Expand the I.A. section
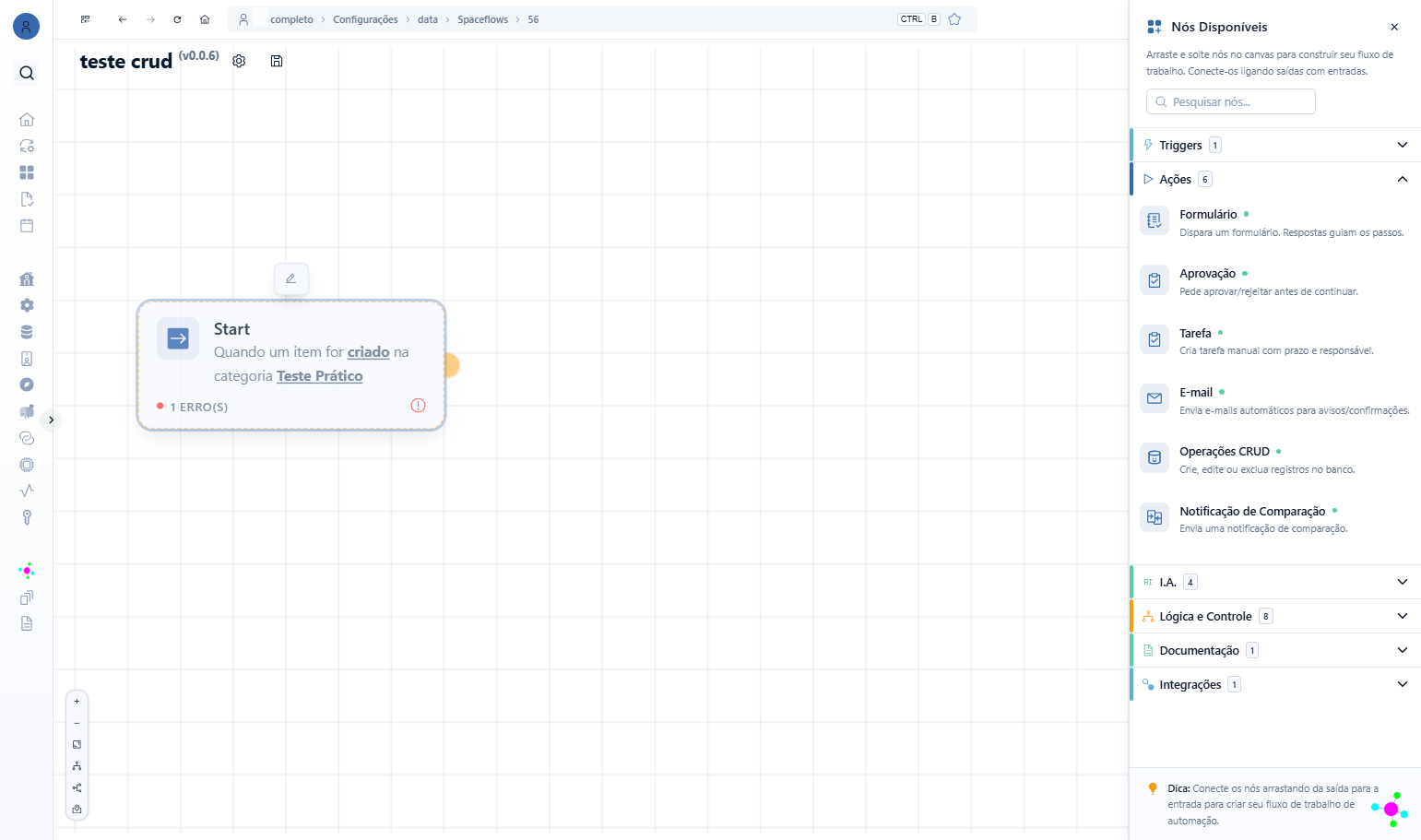The width and height of the screenshot is (1421, 840). coord(1275,582)
